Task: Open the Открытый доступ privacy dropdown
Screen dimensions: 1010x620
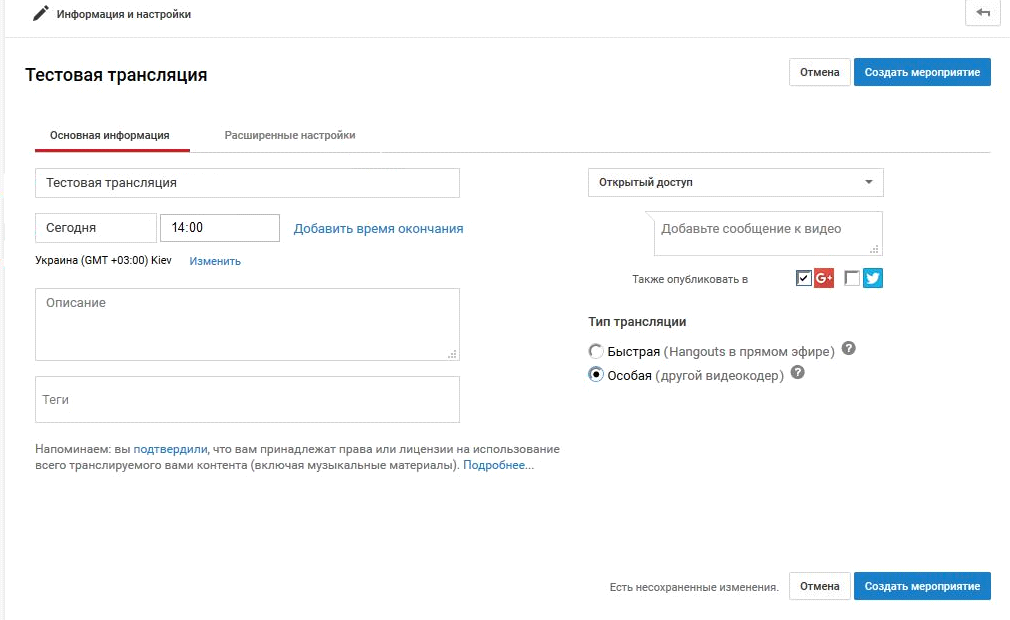Action: point(735,182)
